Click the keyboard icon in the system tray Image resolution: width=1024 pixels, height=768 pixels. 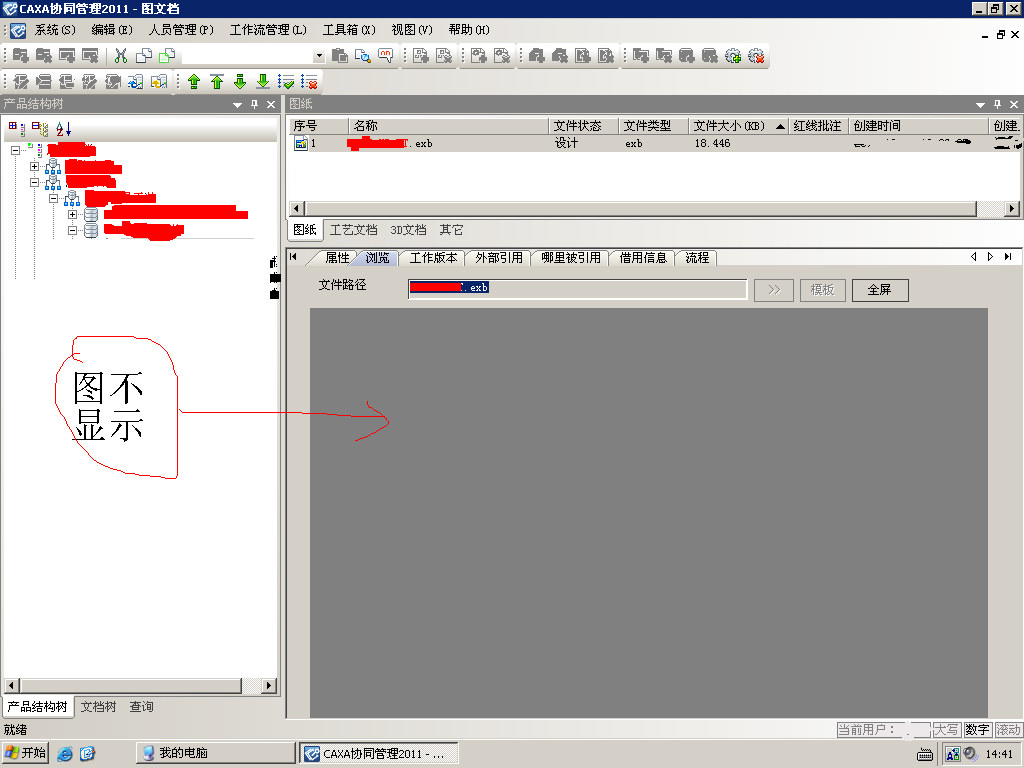[x=925, y=754]
